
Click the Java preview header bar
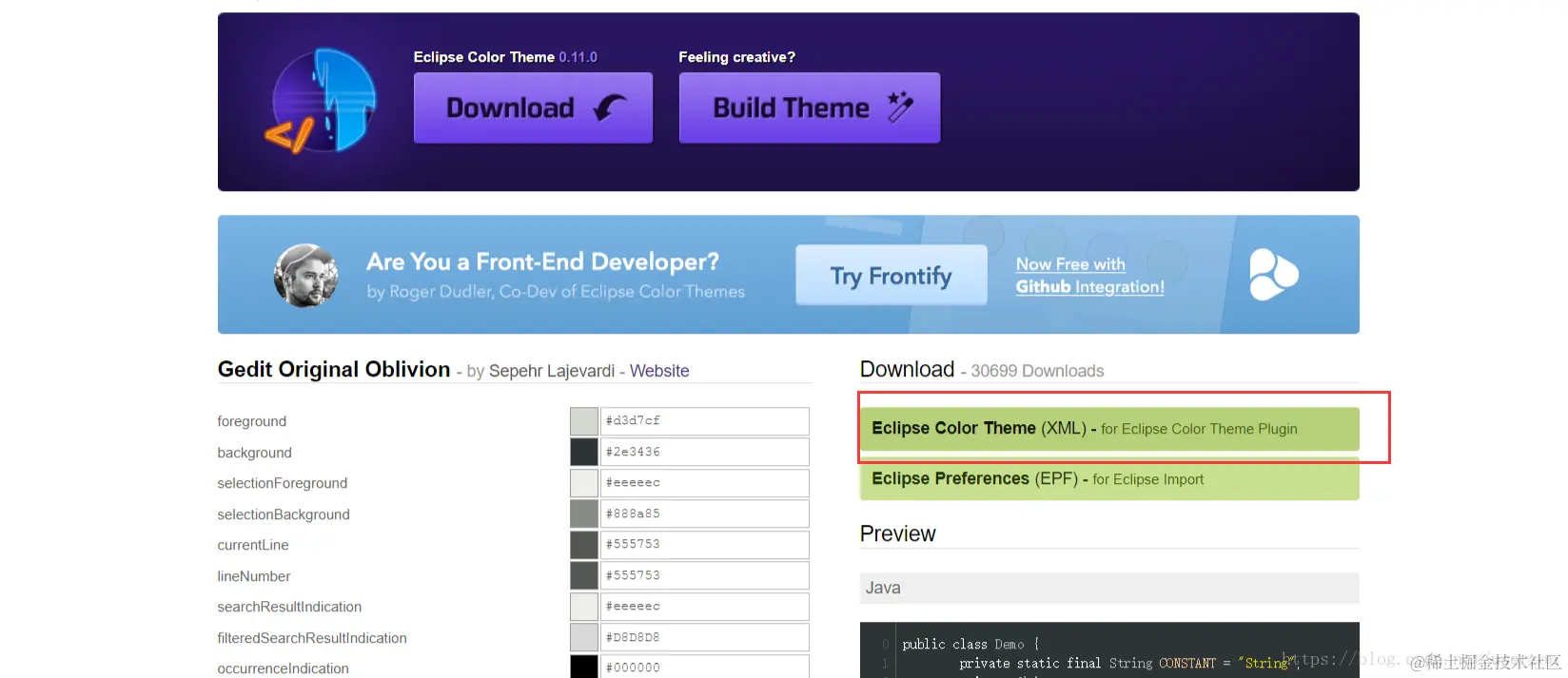[x=1109, y=588]
